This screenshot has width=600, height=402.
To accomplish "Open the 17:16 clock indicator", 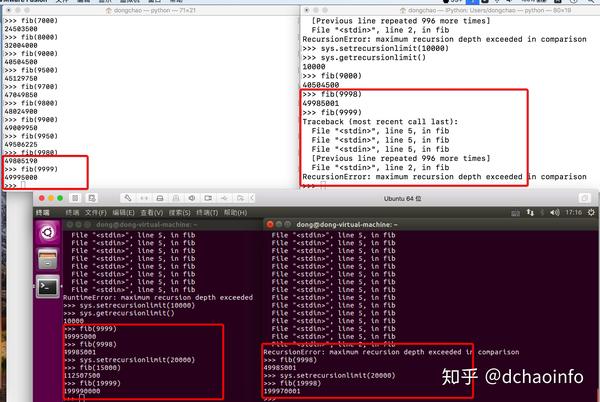I will point(573,212).
